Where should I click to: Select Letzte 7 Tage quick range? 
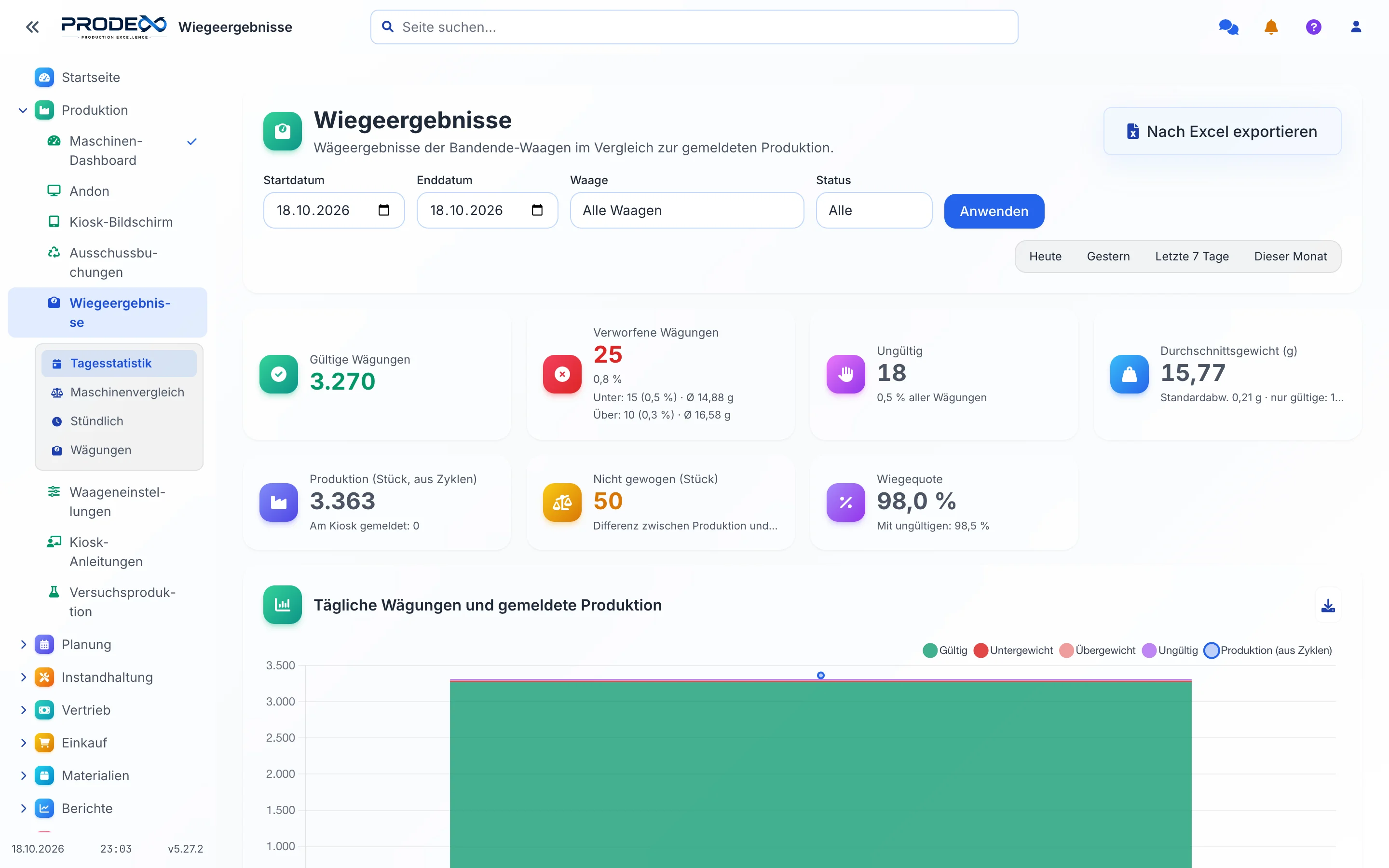pos(1192,257)
